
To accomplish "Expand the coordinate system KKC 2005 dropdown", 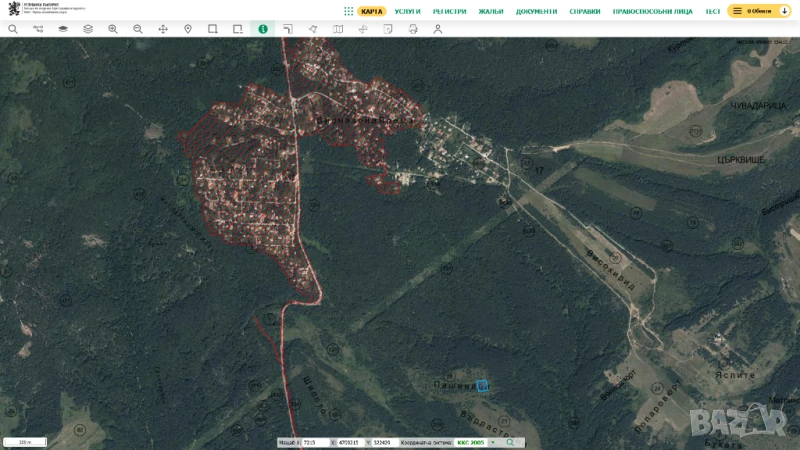I will [492, 442].
